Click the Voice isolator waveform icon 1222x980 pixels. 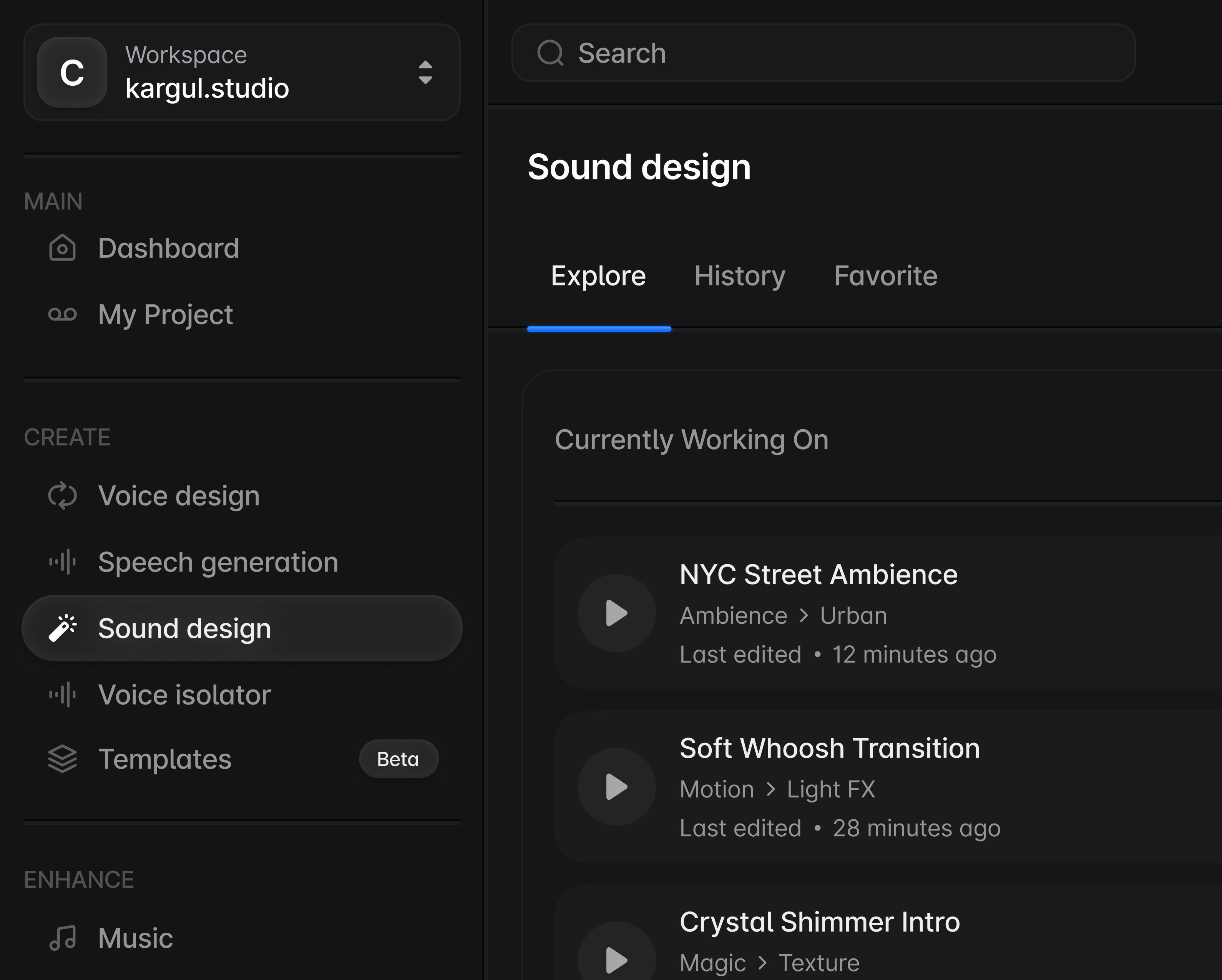[62, 694]
